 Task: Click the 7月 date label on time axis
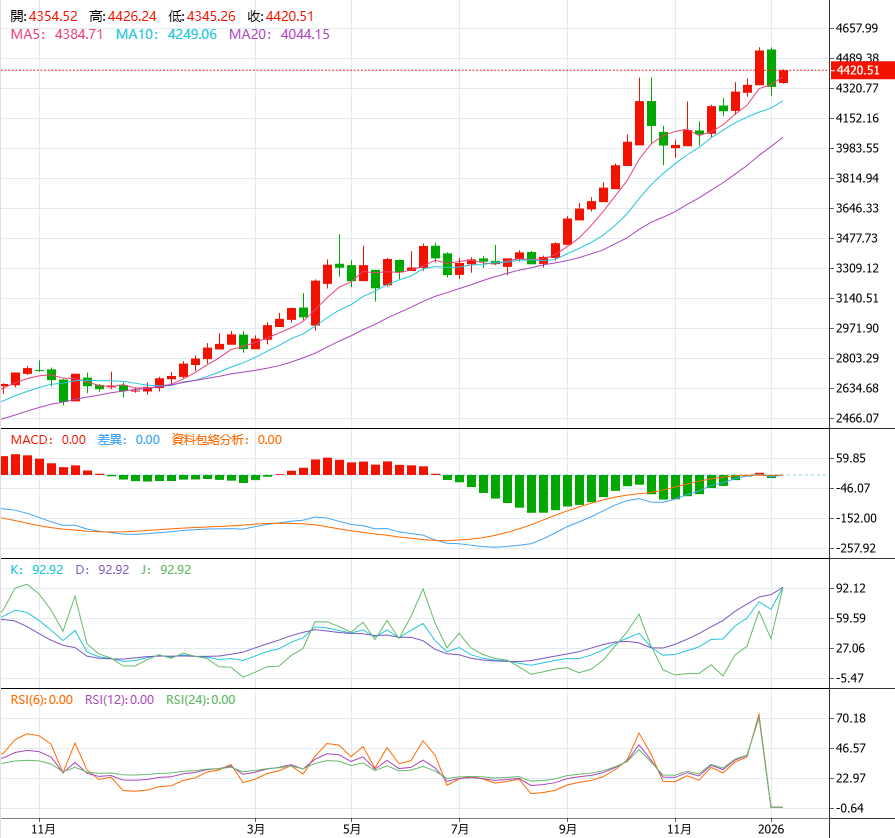tap(460, 828)
